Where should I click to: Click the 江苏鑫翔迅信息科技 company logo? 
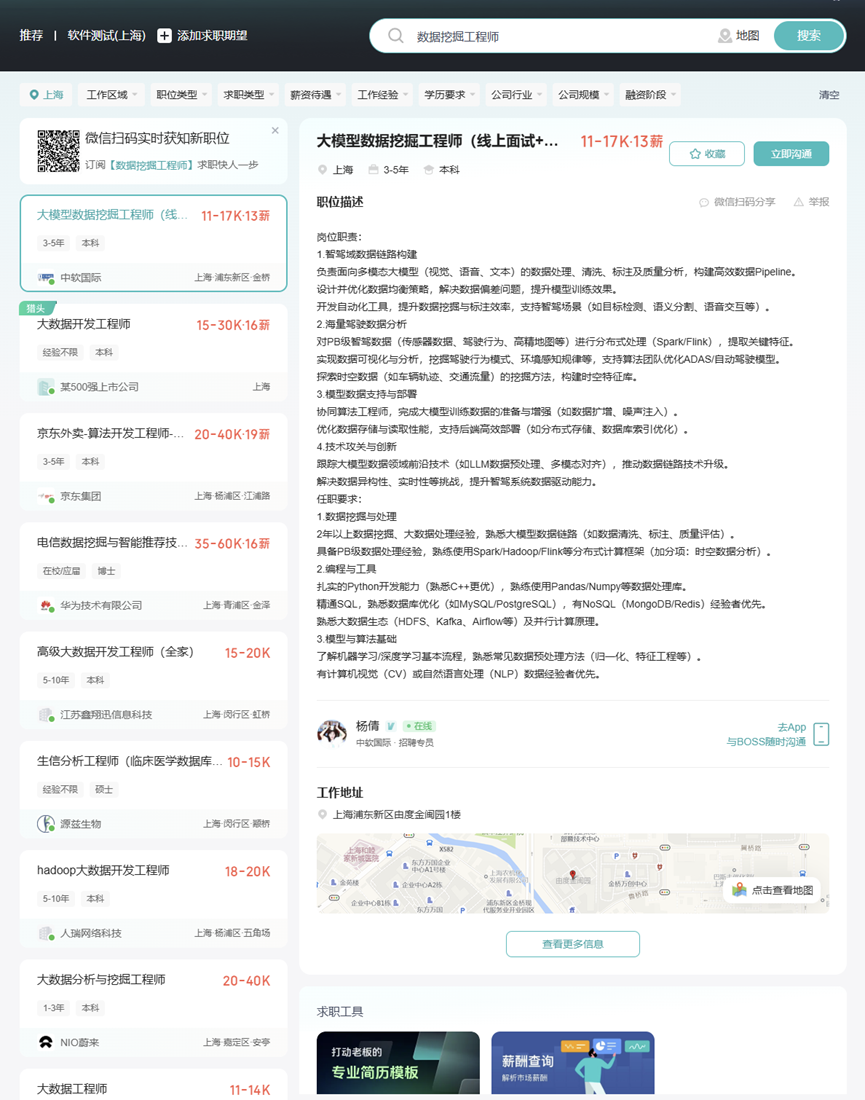point(46,715)
